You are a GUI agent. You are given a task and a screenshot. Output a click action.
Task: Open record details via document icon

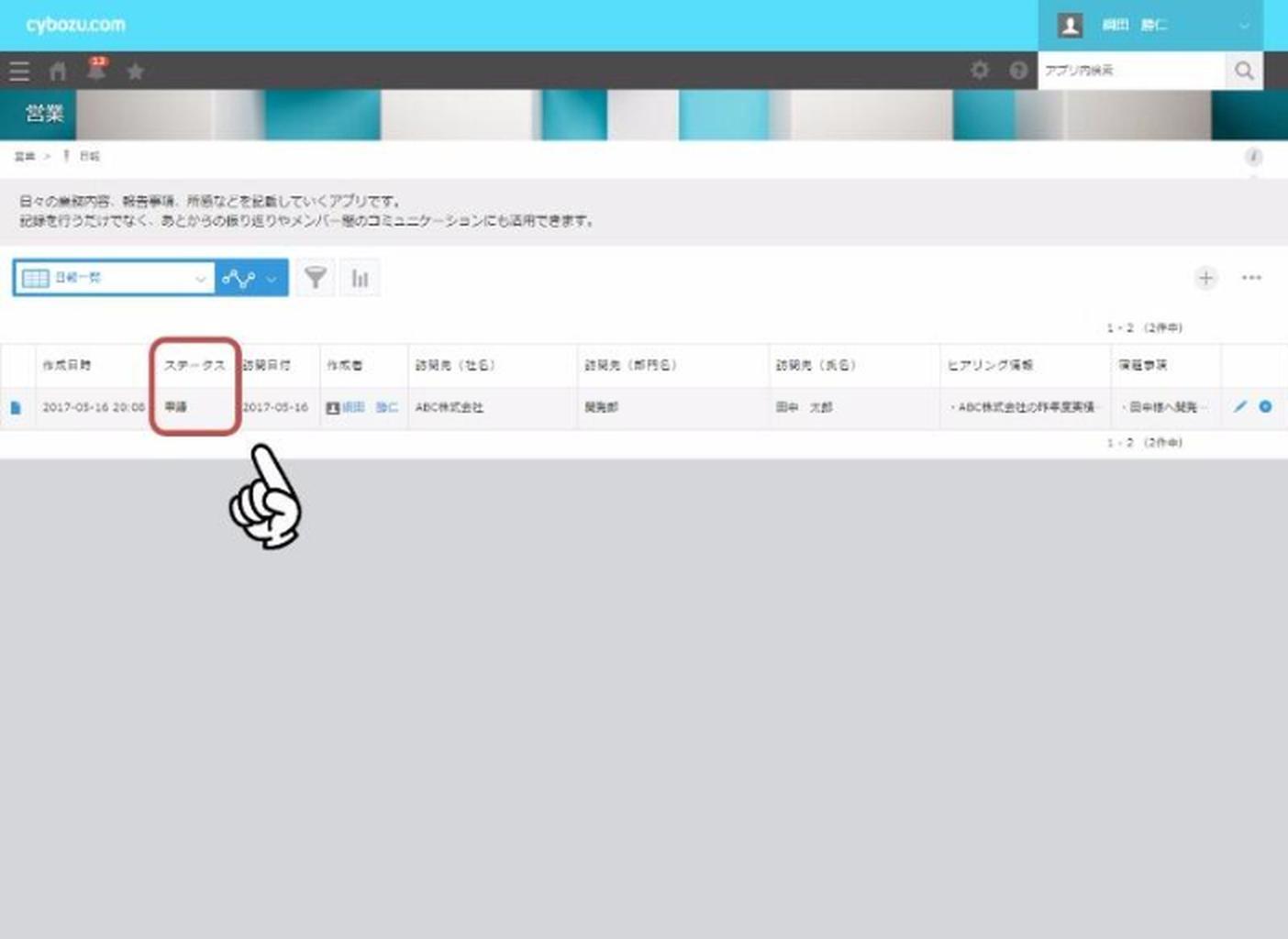[16, 407]
